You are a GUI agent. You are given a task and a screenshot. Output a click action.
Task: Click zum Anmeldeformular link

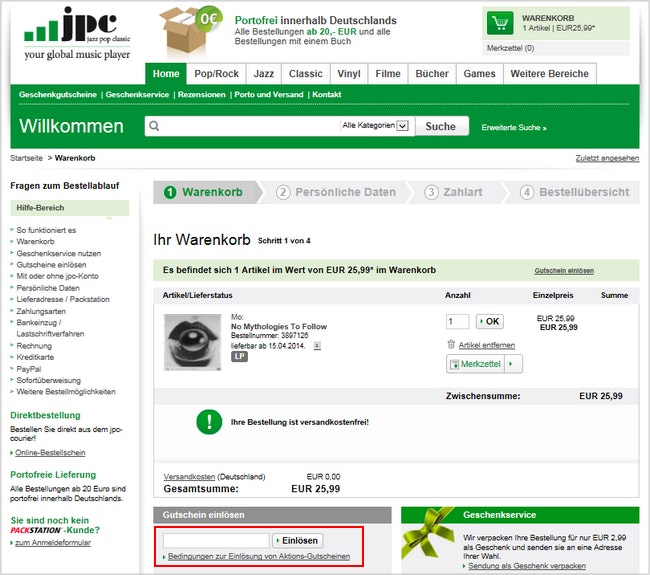pos(53,543)
